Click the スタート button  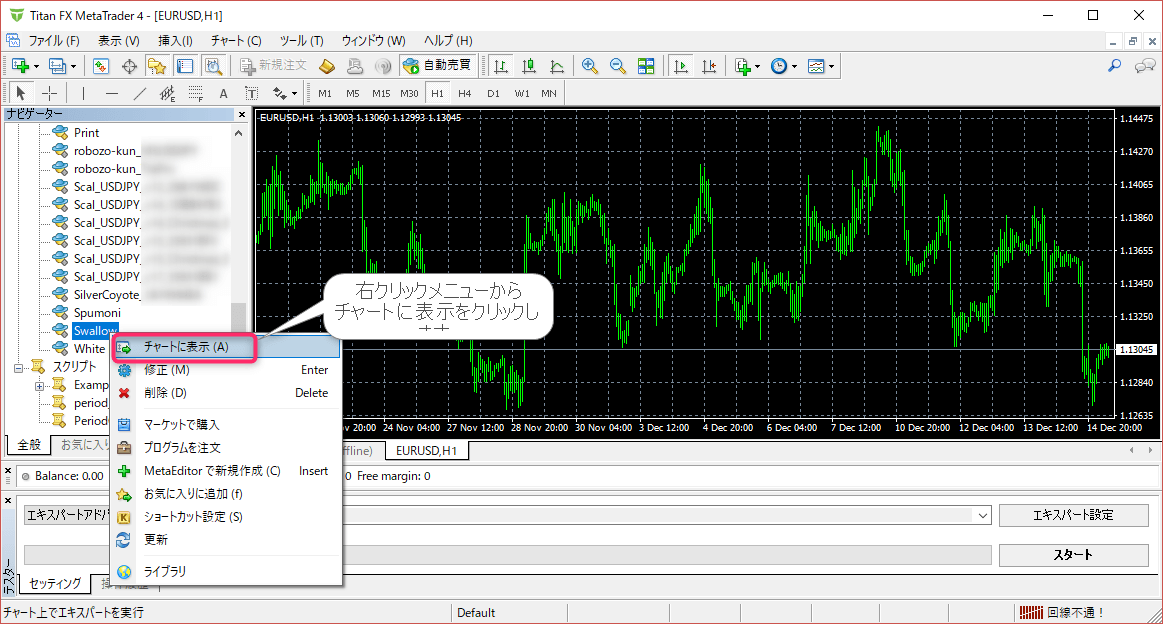click(1073, 555)
